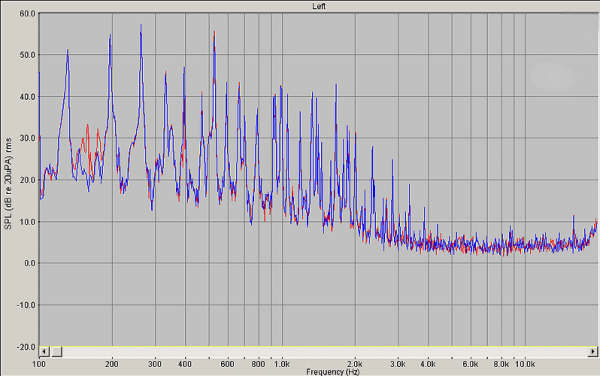
Task: Click the 2.0k label on the frequency axis
Action: coord(355,364)
